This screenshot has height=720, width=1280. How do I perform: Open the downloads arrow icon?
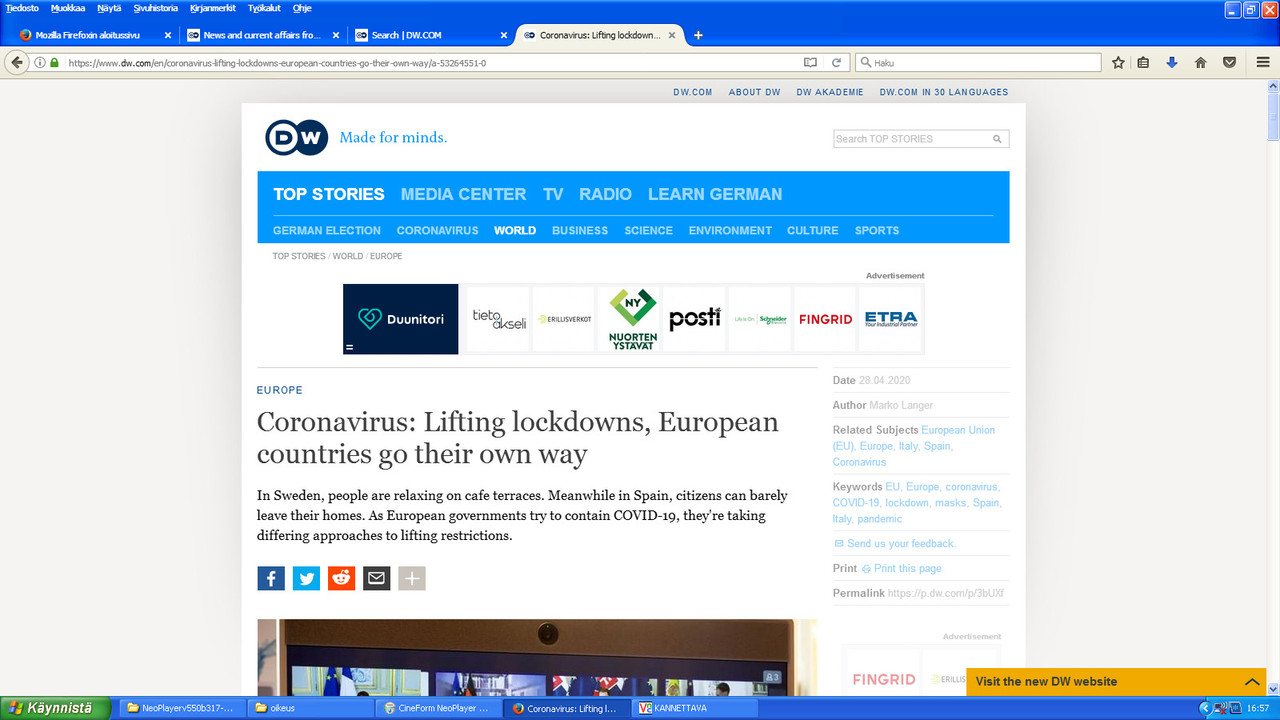1172,62
